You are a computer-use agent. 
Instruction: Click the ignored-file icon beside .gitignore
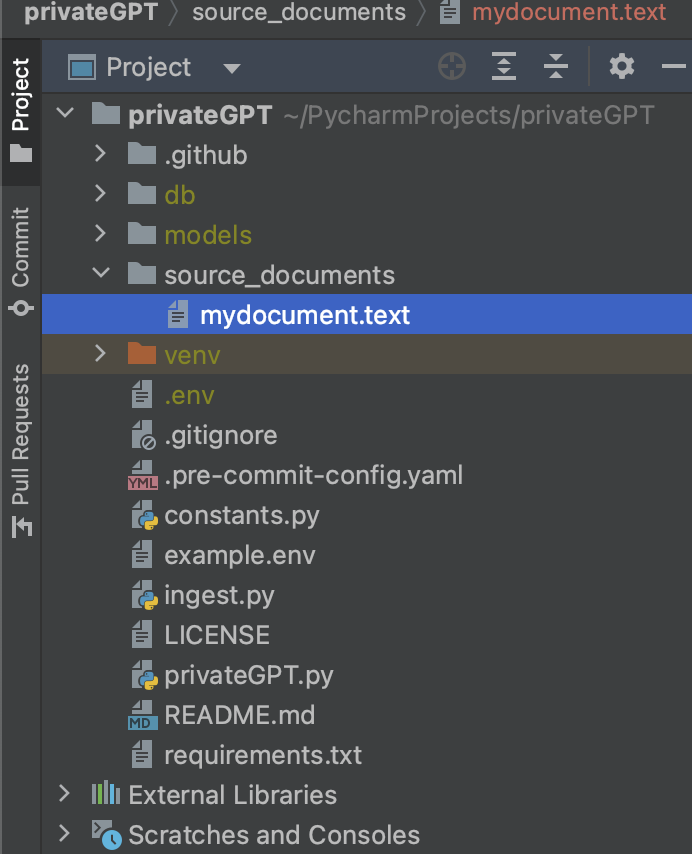point(143,434)
